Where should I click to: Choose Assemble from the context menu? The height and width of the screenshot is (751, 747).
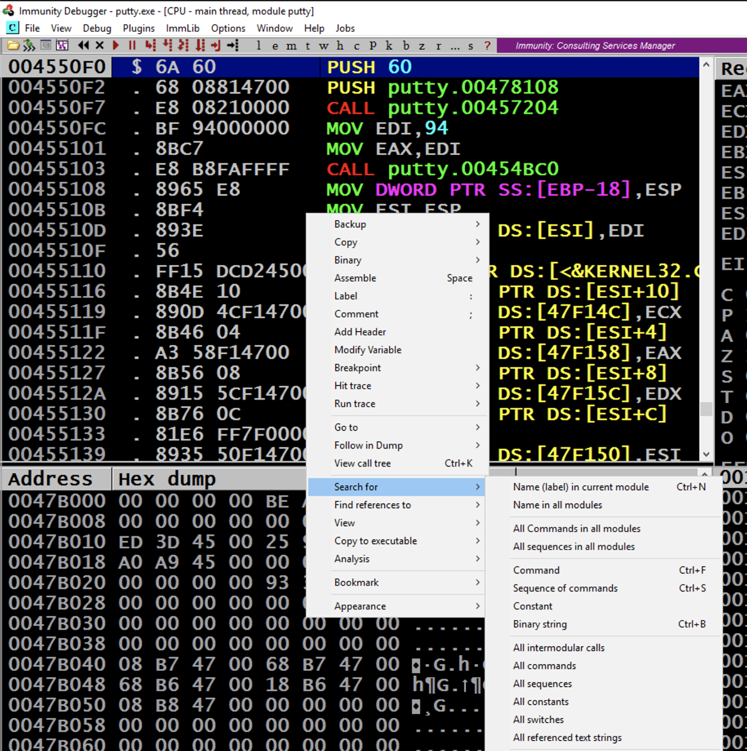tap(397, 278)
